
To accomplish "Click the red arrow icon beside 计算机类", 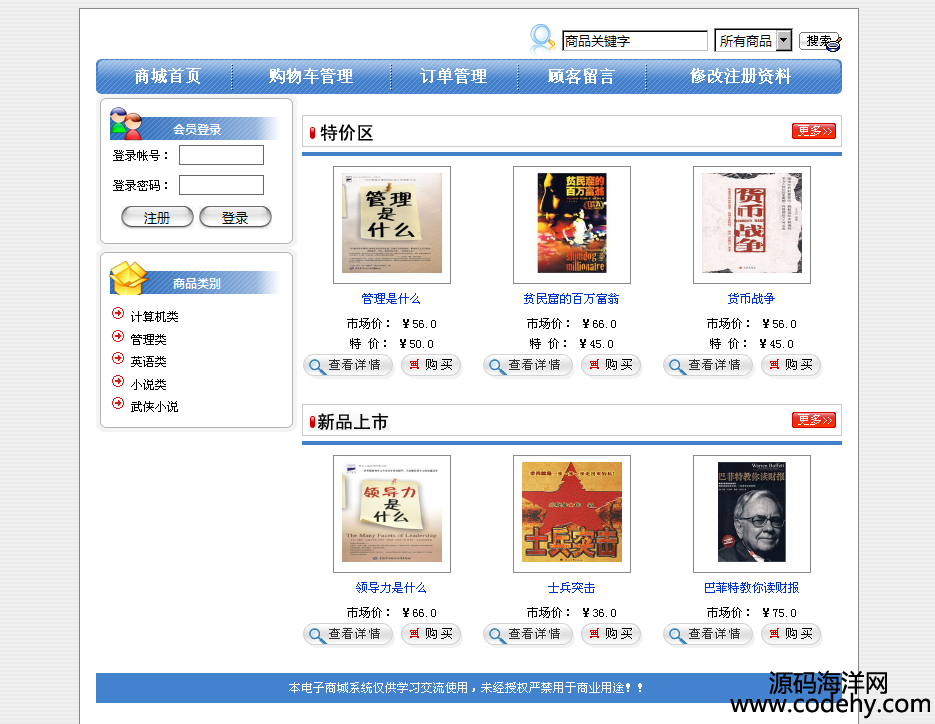I will (x=118, y=314).
